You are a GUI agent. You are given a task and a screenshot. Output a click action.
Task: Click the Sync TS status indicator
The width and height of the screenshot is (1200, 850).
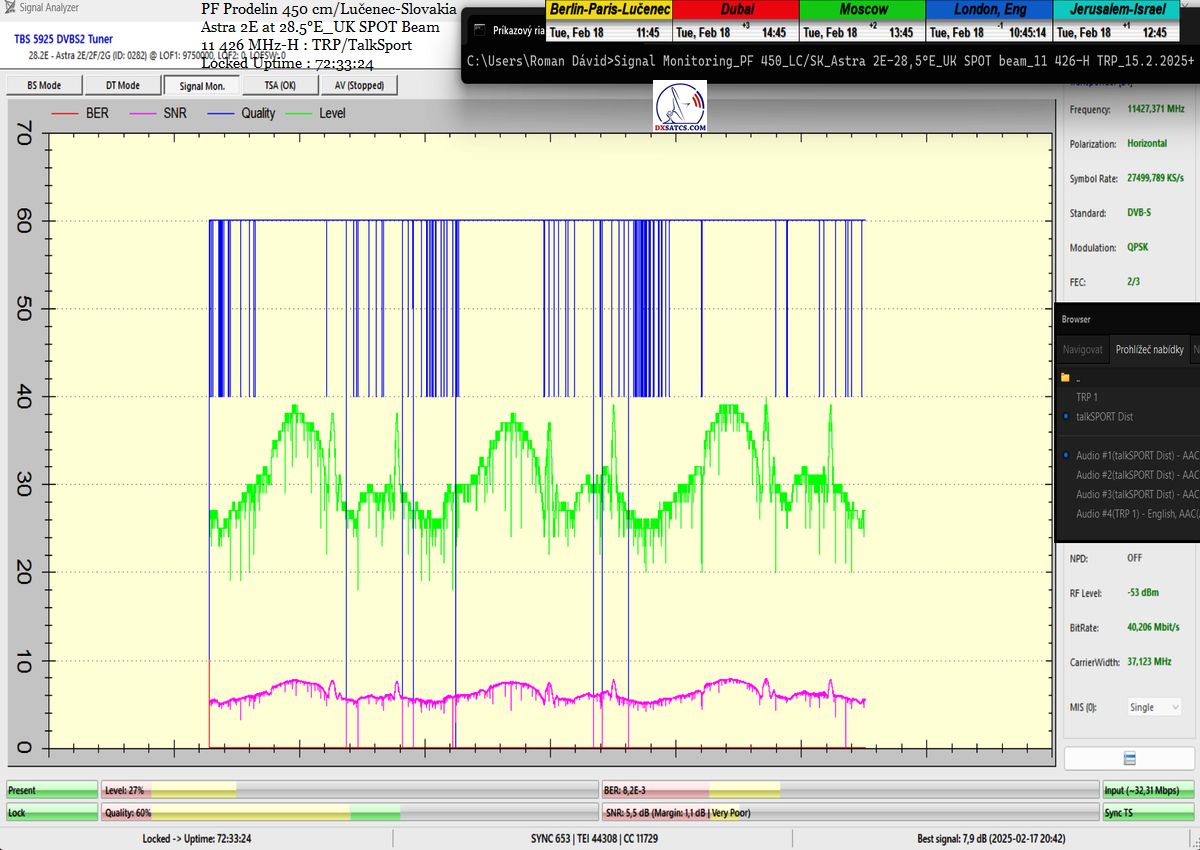(x=1148, y=813)
